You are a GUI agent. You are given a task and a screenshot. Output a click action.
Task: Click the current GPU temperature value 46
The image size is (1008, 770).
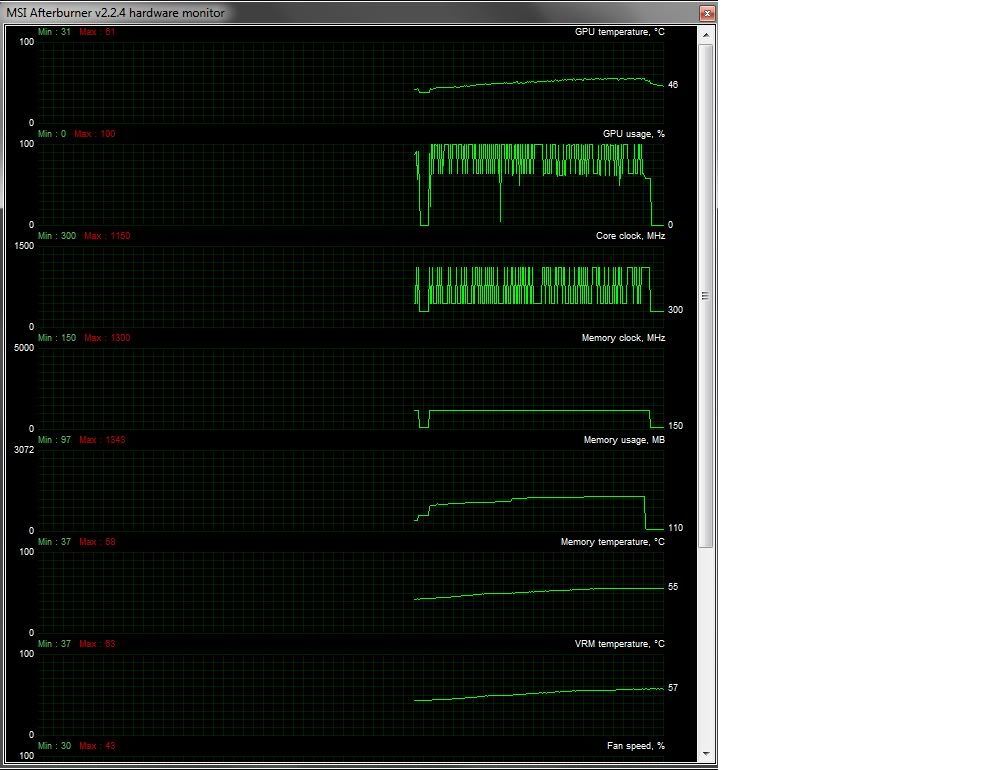coord(672,85)
